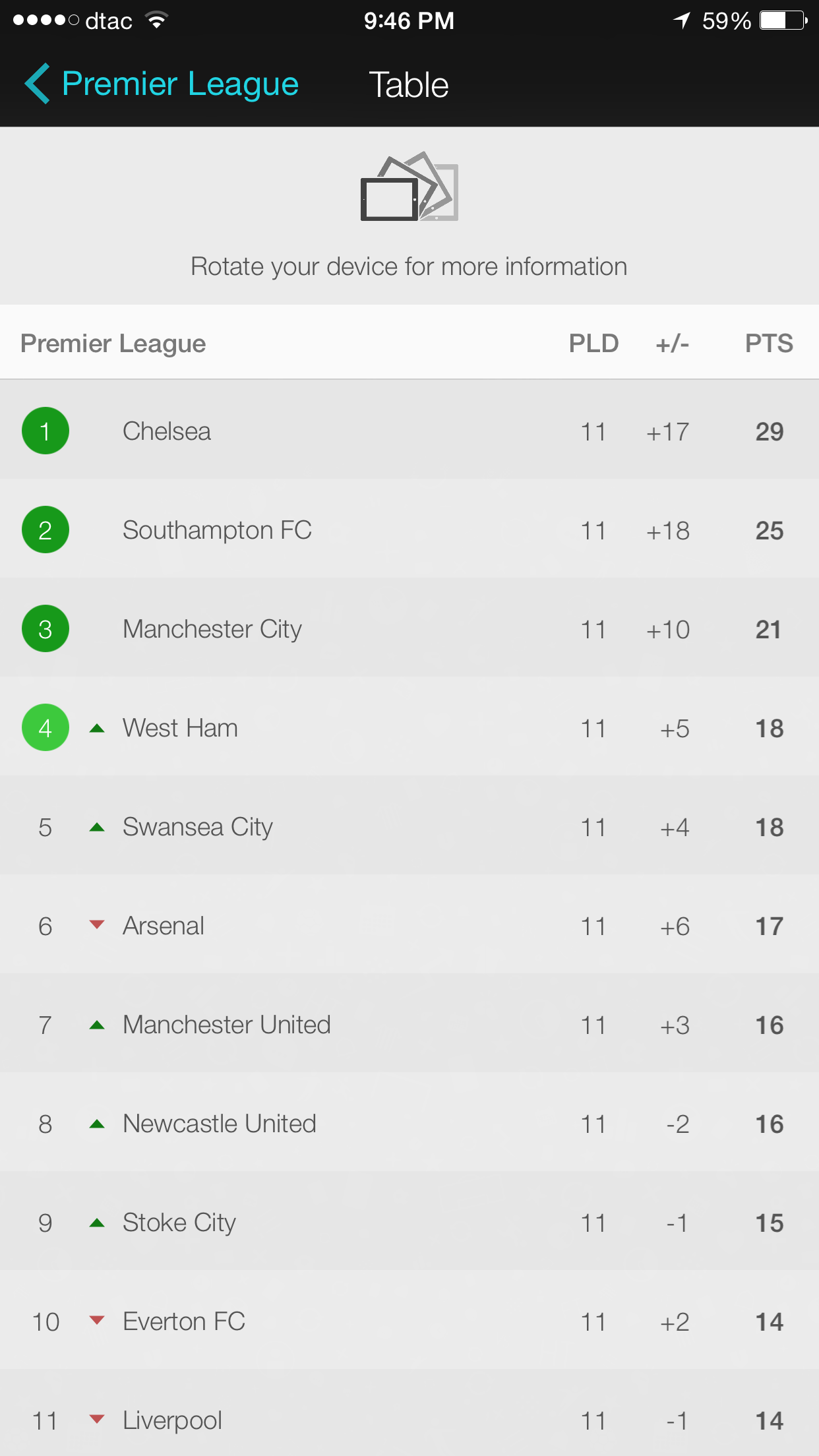The width and height of the screenshot is (819, 1456).
Task: Tap the rotate device icon
Action: pyautogui.click(x=409, y=187)
